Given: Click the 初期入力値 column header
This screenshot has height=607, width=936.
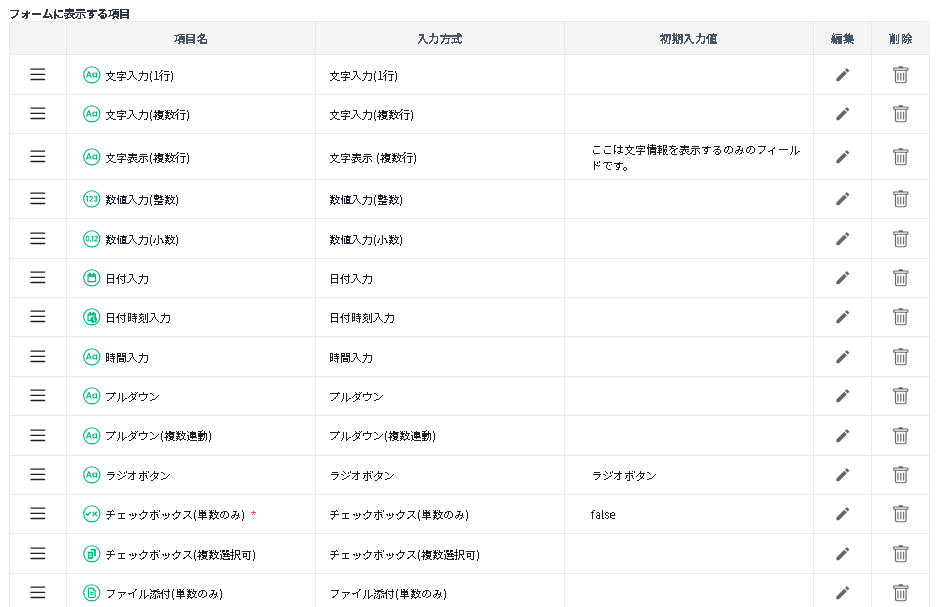Looking at the screenshot, I should click(x=688, y=39).
